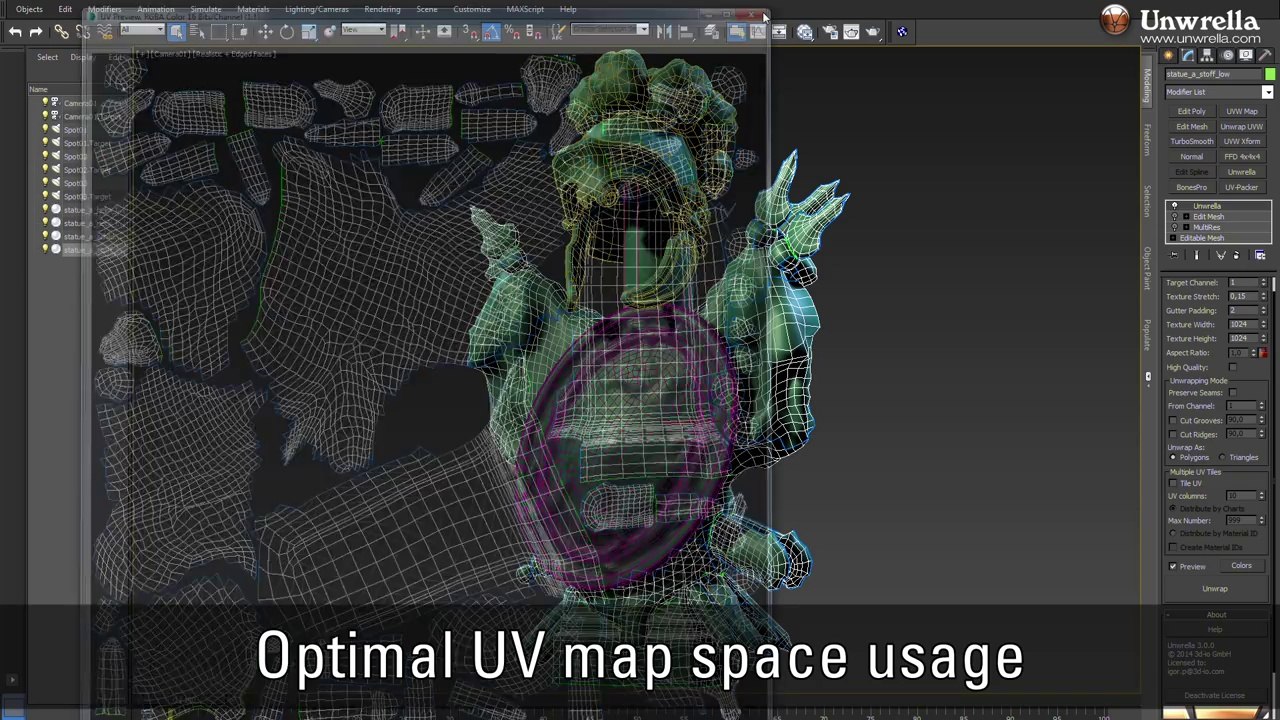Screen dimensions: 1280x720
Task: Choose the Select and Move tool
Action: click(265, 32)
